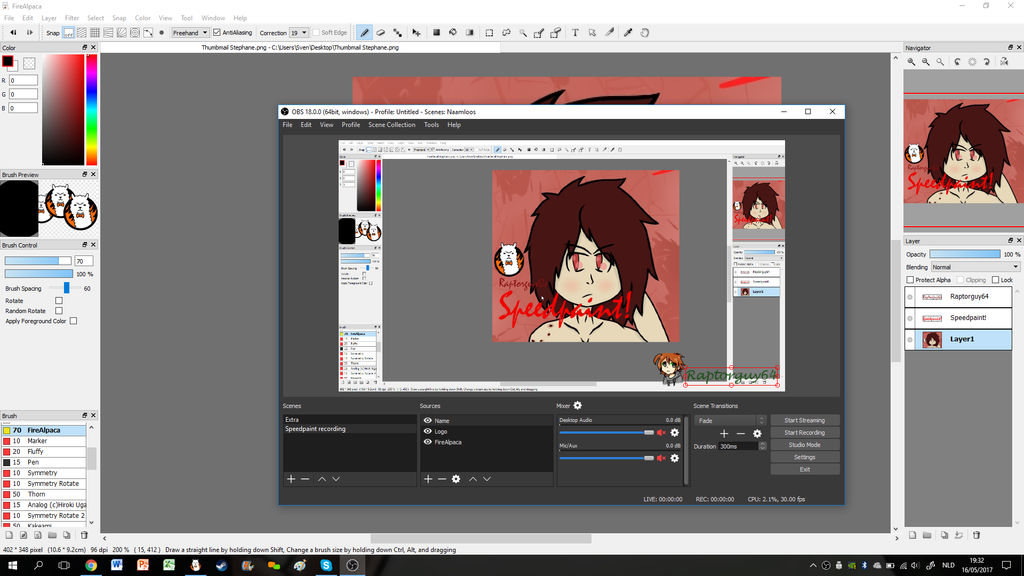This screenshot has height=576, width=1024.
Task: Mute the Desktop Audio speaker icon
Action: [661, 432]
